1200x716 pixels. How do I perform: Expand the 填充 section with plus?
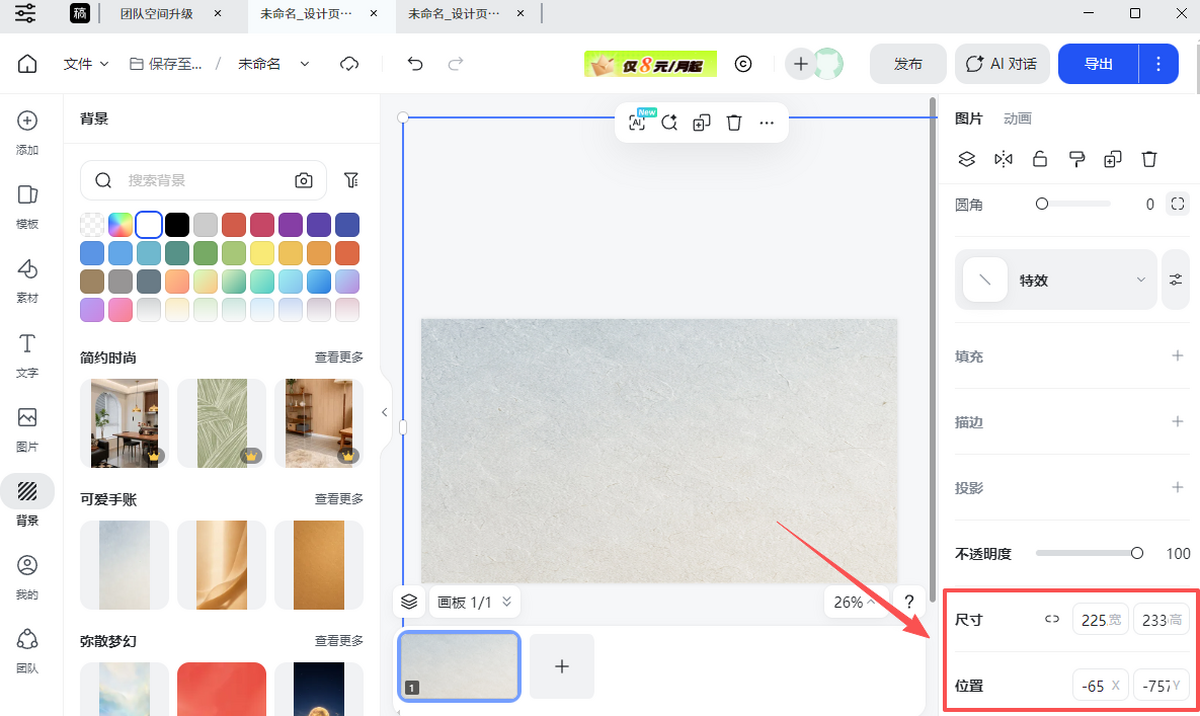click(x=1177, y=356)
